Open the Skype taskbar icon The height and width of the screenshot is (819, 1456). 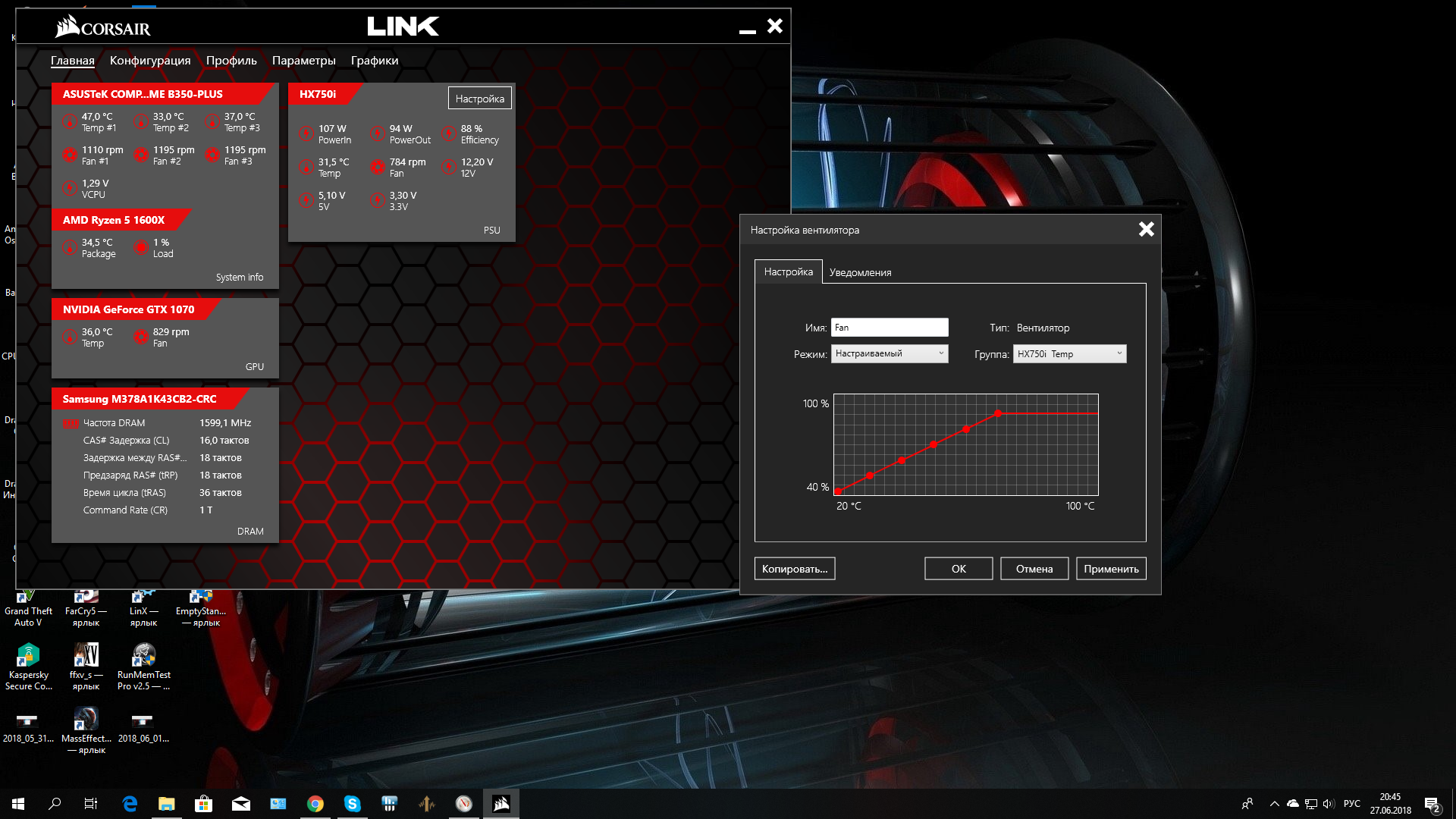(353, 804)
